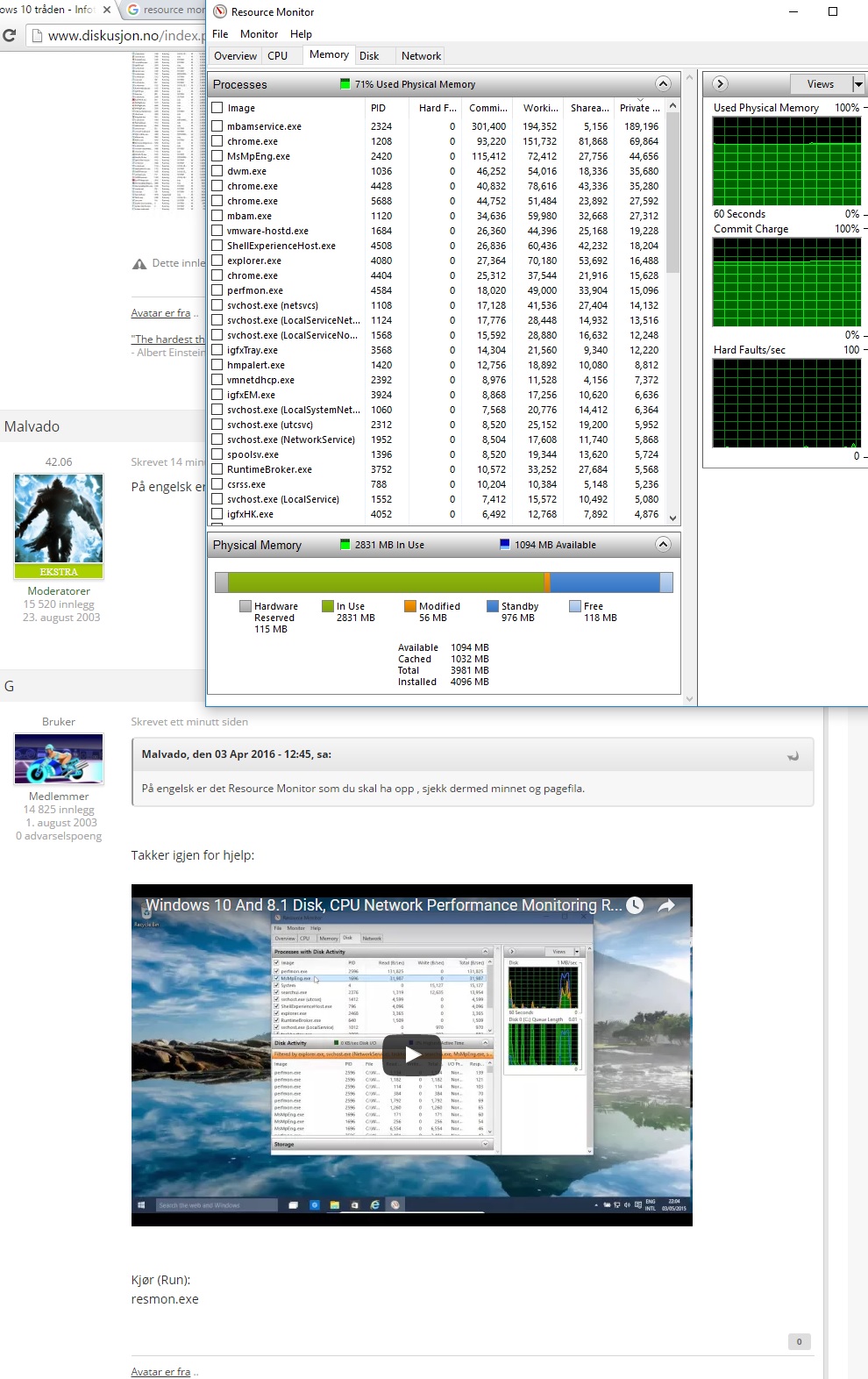
Task: Click the Standby blue legend swatch
Action: tap(493, 606)
